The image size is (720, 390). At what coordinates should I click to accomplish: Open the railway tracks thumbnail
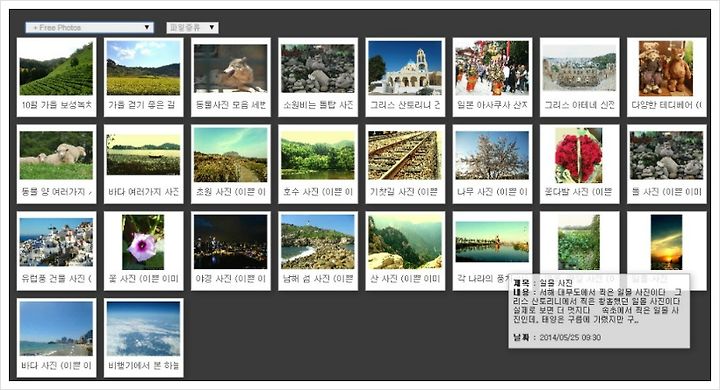click(405, 155)
